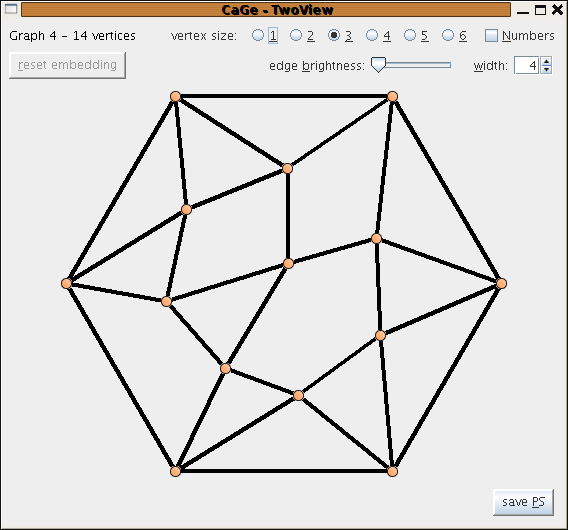Choose vertex size 5 option
The width and height of the screenshot is (568, 530).
410,35
